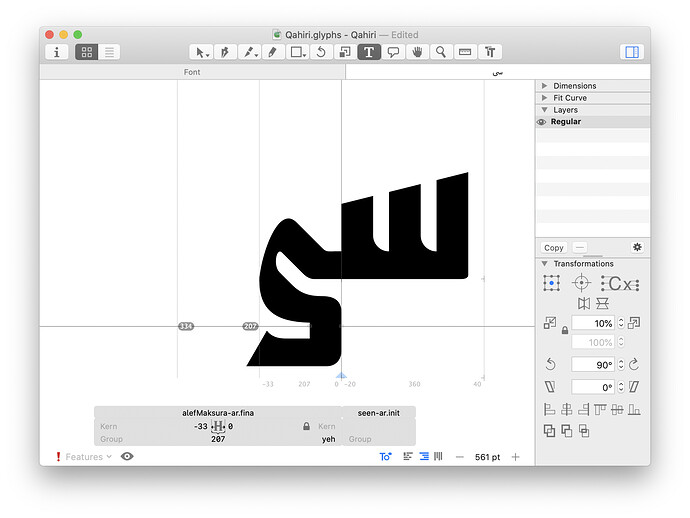
Task: Expand the Dimensions section
Action: pyautogui.click(x=545, y=85)
